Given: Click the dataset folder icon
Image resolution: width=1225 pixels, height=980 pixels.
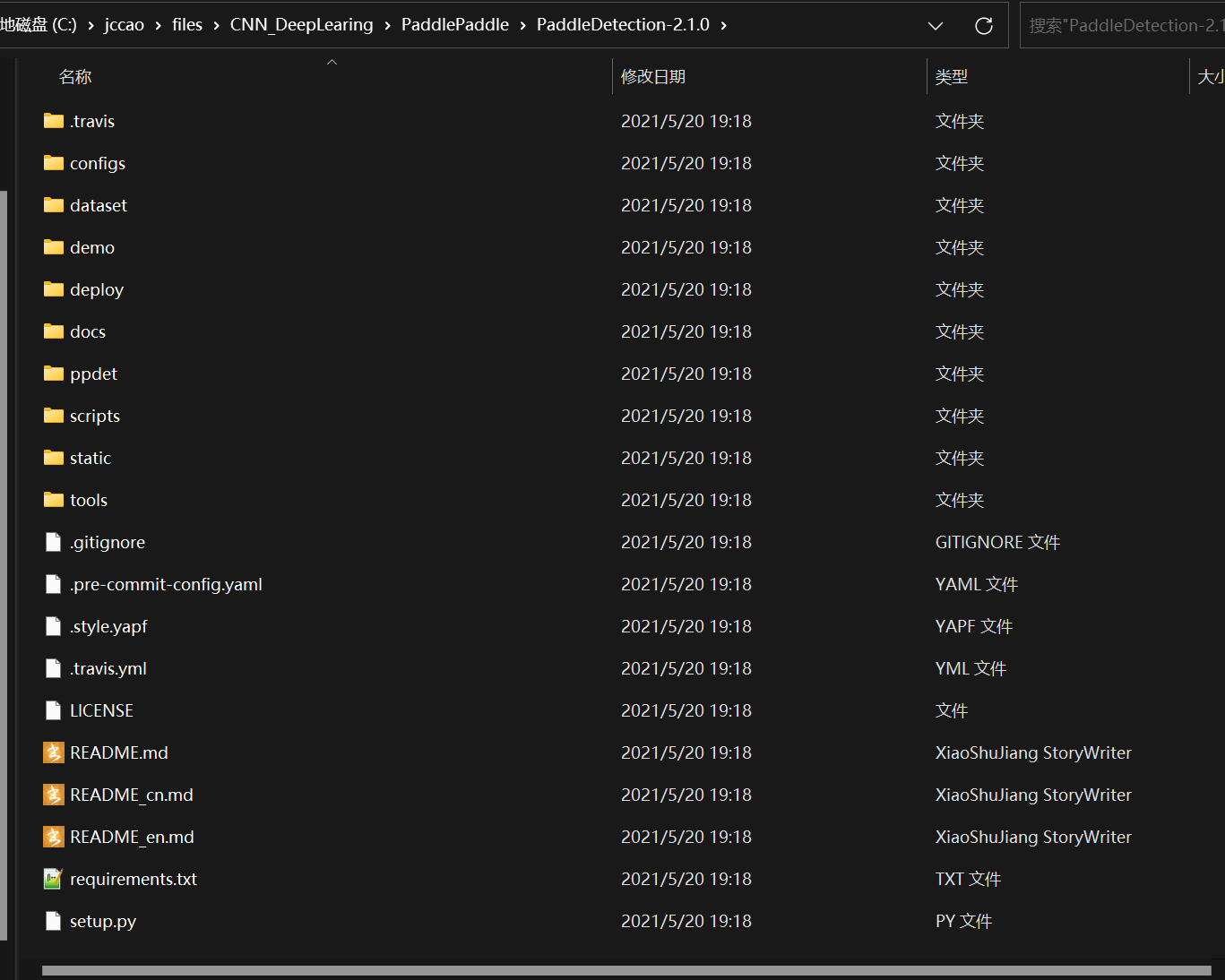Looking at the screenshot, I should (x=54, y=205).
